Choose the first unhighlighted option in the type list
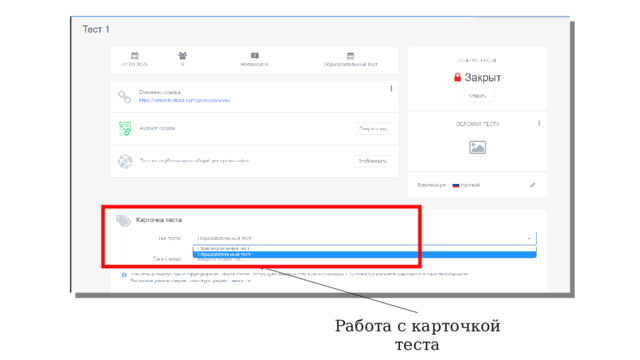The height and width of the screenshot is (360, 640). coord(364,248)
